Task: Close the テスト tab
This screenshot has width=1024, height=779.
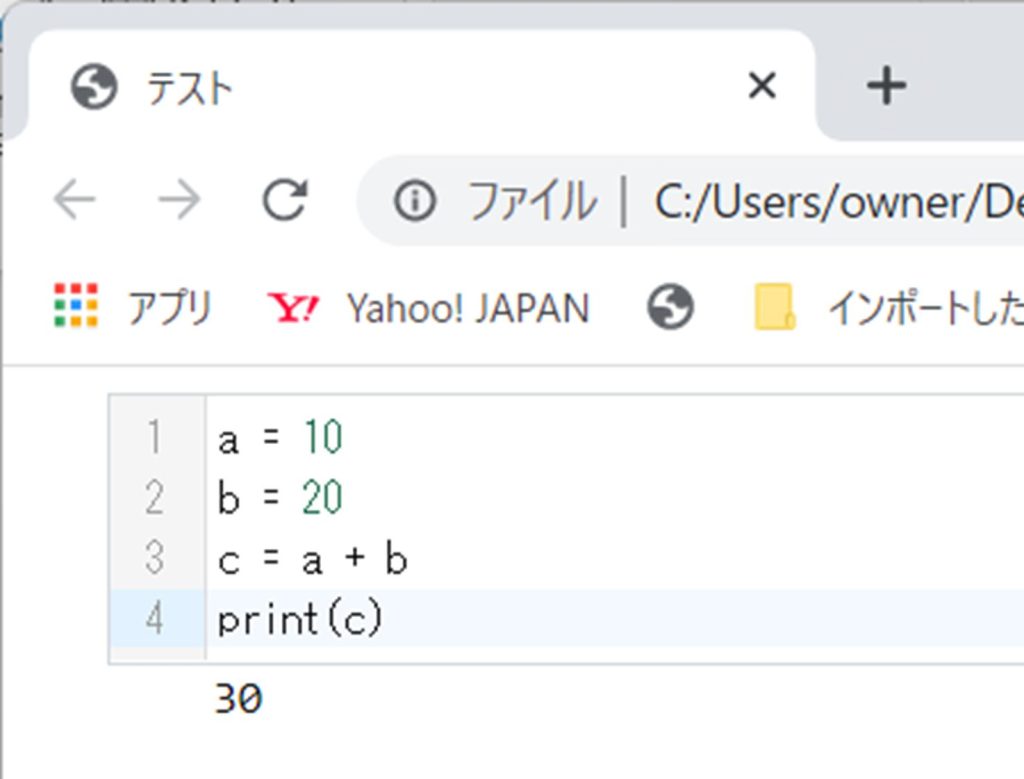Action: click(x=762, y=87)
